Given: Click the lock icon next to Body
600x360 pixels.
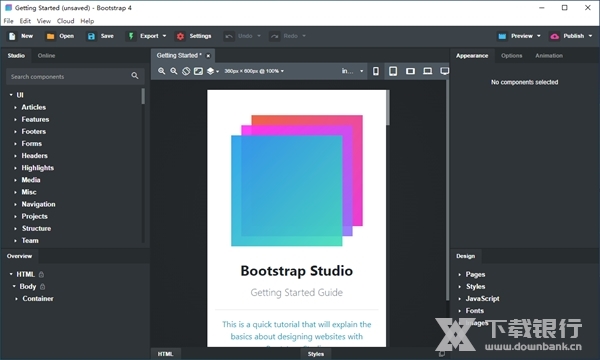Looking at the screenshot, I should tap(42, 287).
